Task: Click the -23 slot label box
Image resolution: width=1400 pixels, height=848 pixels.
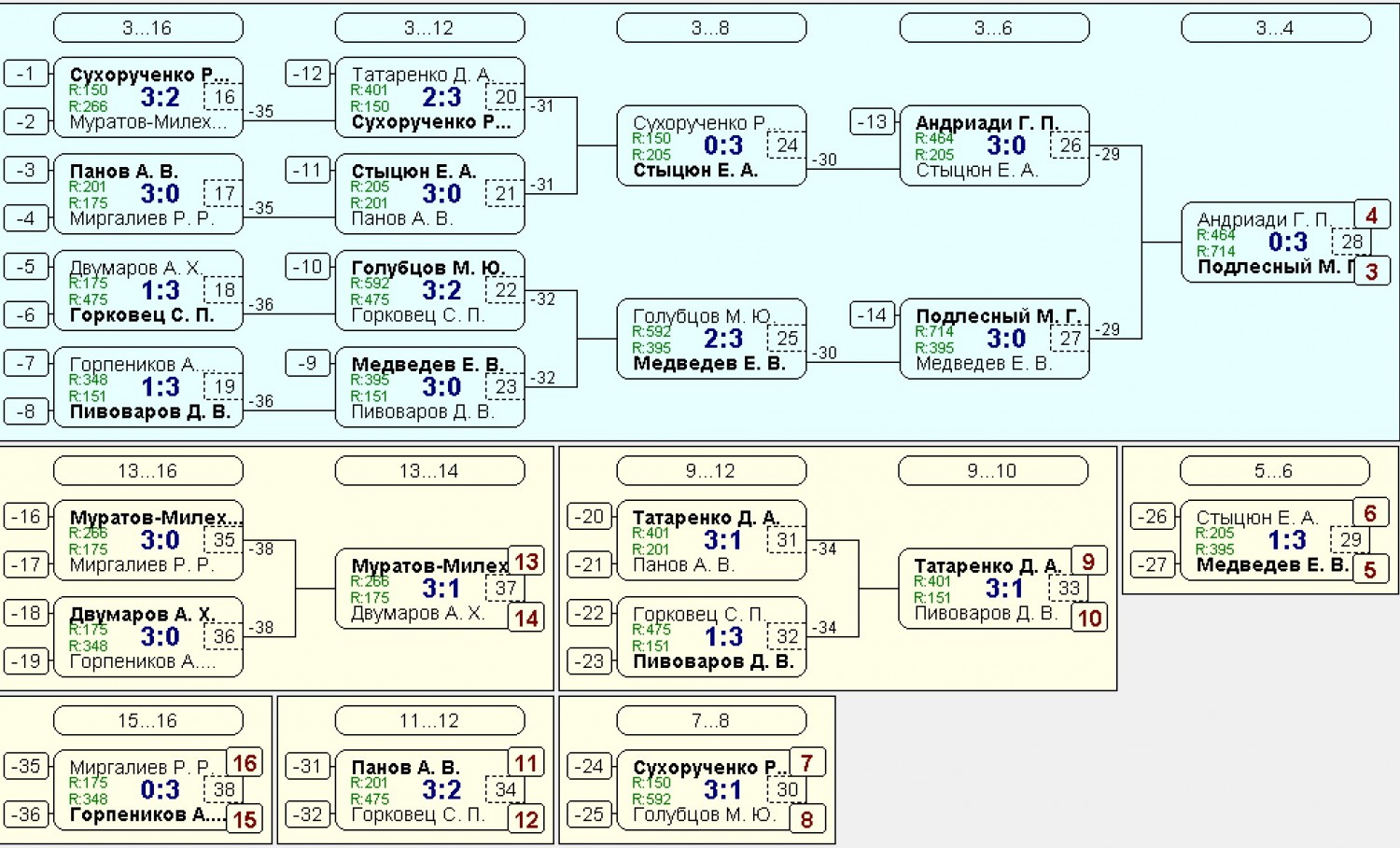Action: 590,660
